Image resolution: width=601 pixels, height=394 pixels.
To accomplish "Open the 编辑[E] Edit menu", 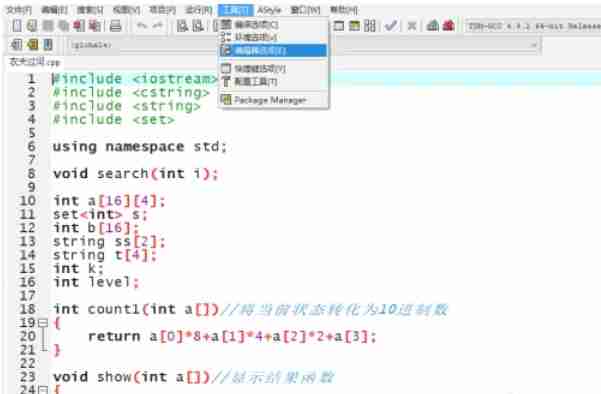I will pyautogui.click(x=54, y=10).
